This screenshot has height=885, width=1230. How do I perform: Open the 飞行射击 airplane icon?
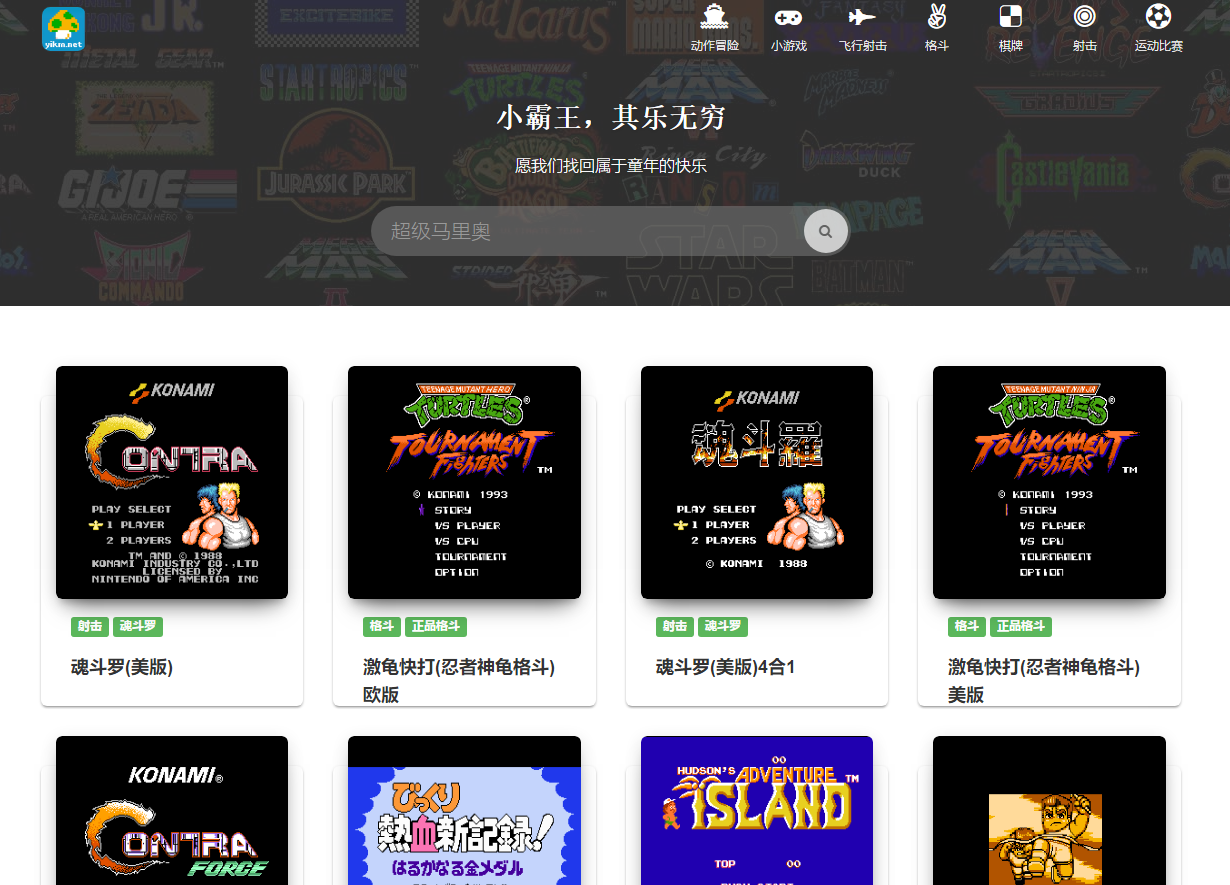pyautogui.click(x=862, y=16)
